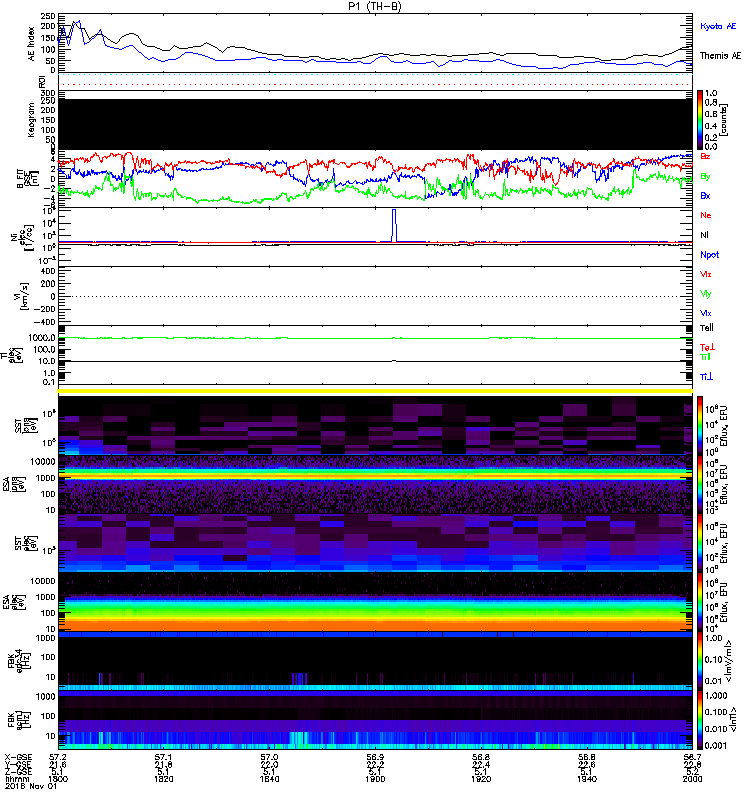This screenshot has height=800, width=750.
Task: Click the Npot density spike near 1900
Action: pos(394,225)
